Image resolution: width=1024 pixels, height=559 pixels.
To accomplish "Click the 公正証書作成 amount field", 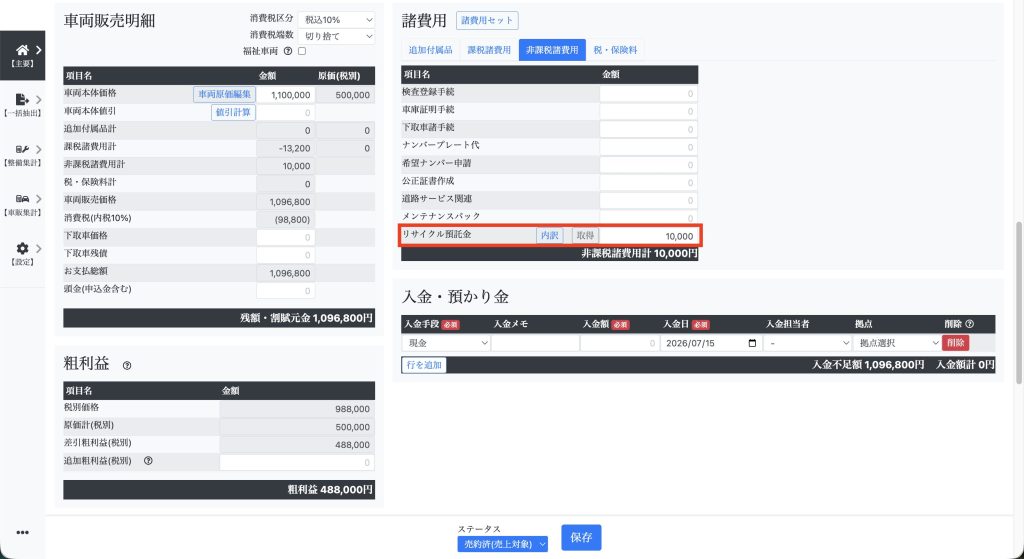I will tap(648, 182).
